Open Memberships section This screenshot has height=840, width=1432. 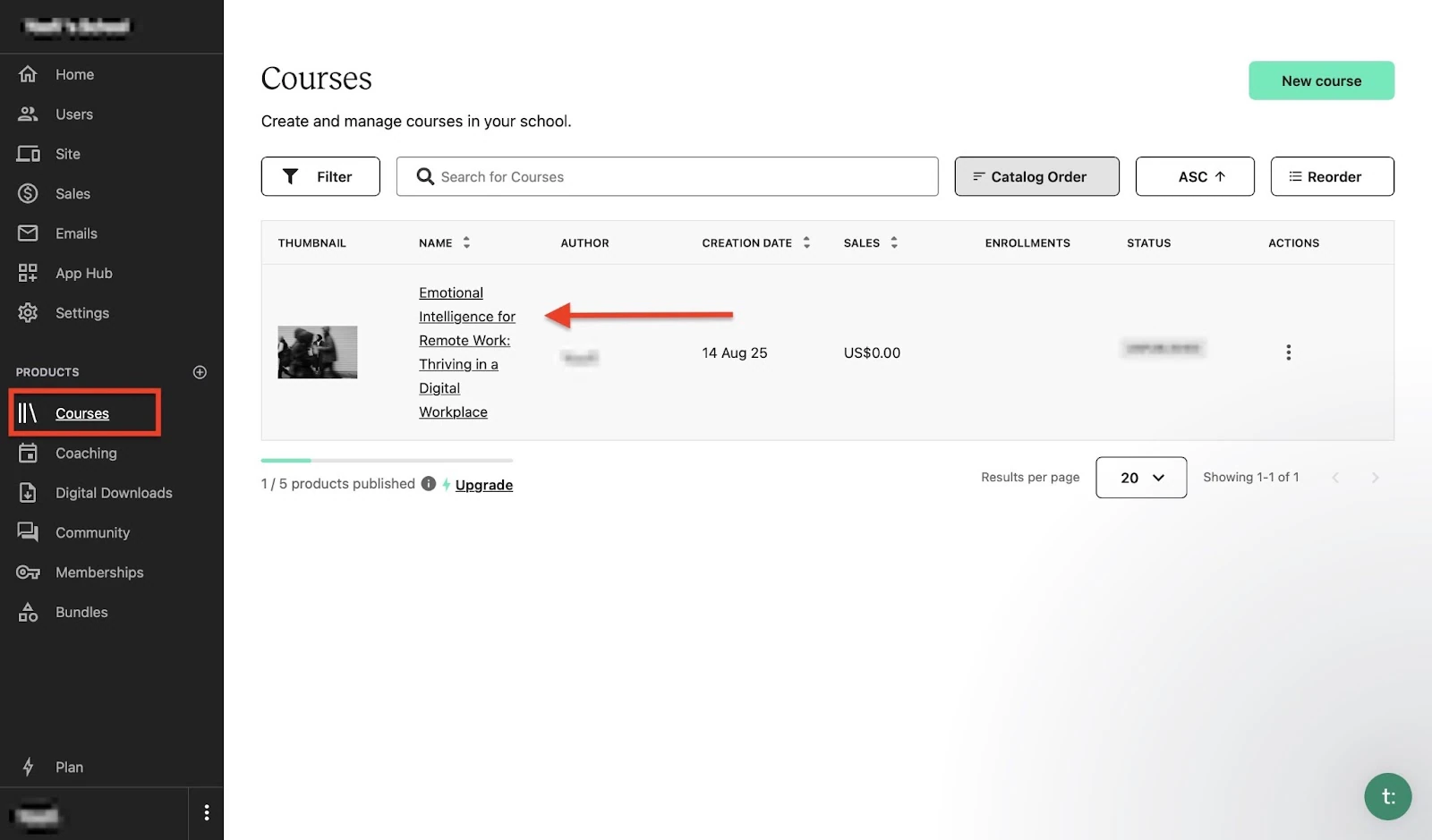click(x=99, y=573)
